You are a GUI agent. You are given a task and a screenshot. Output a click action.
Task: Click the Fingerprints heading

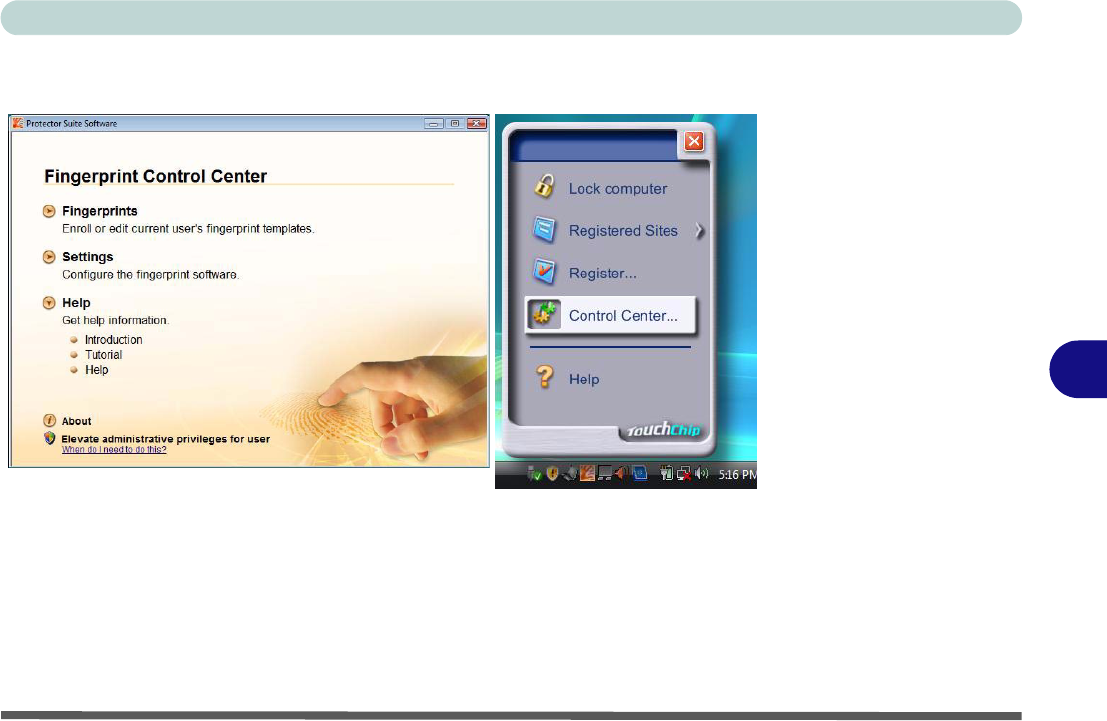(100, 211)
